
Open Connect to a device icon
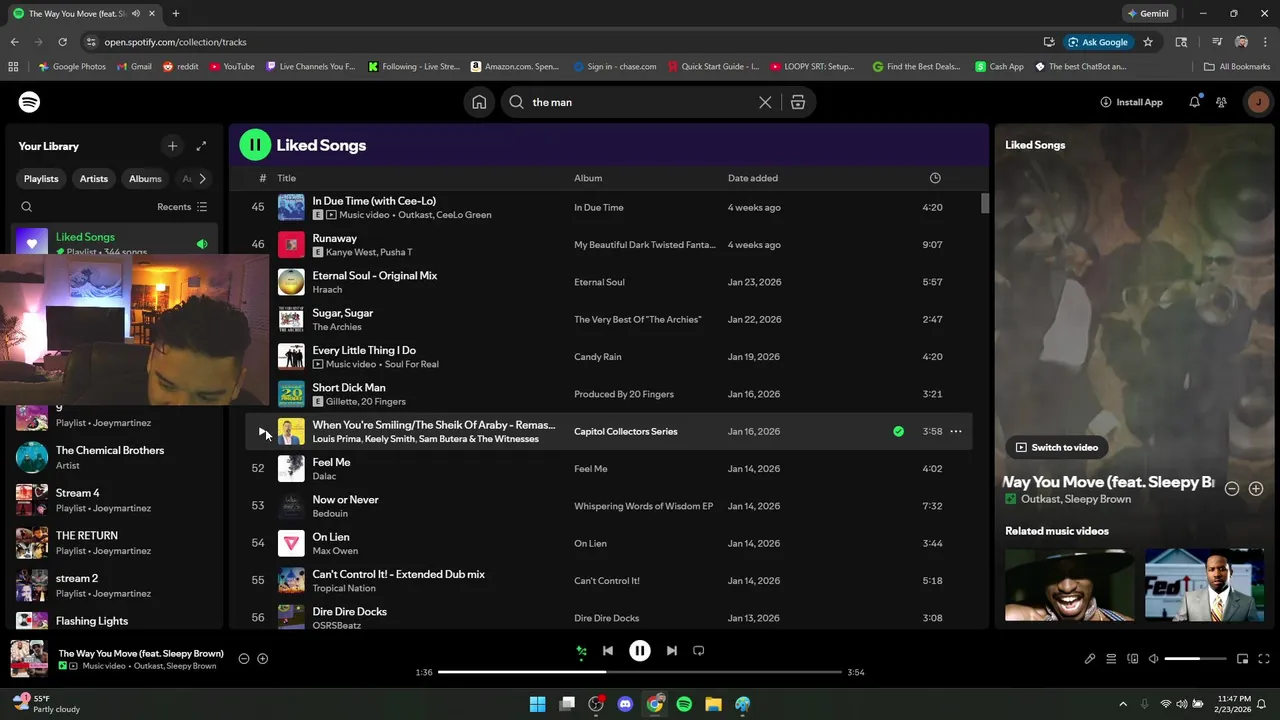click(1133, 659)
